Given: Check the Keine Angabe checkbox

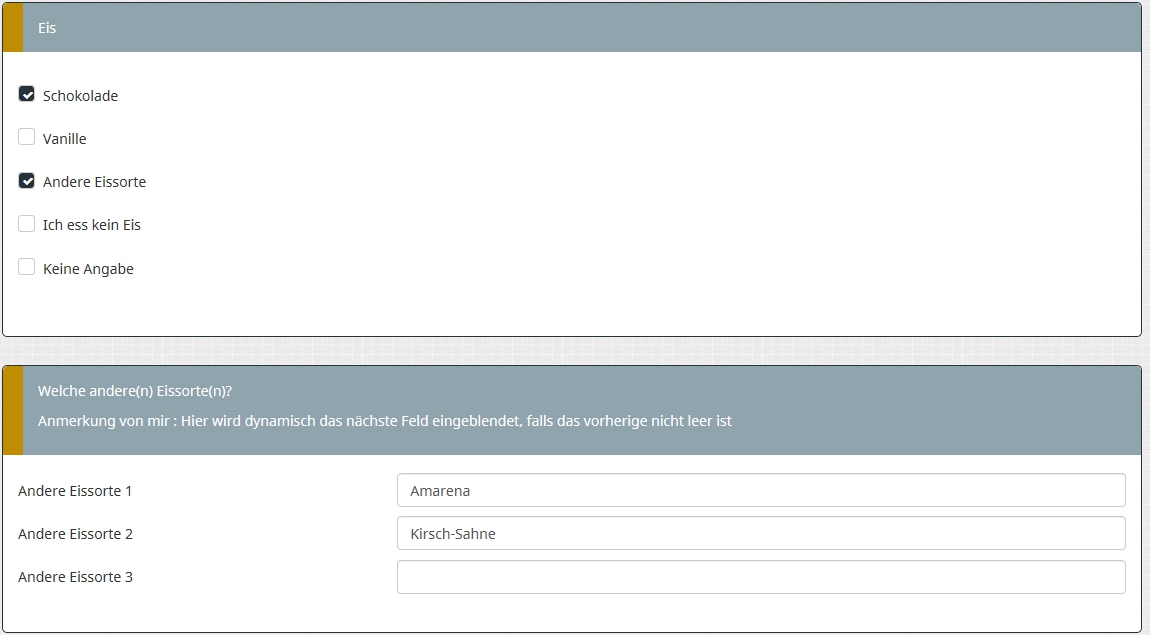Looking at the screenshot, I should click(27, 267).
